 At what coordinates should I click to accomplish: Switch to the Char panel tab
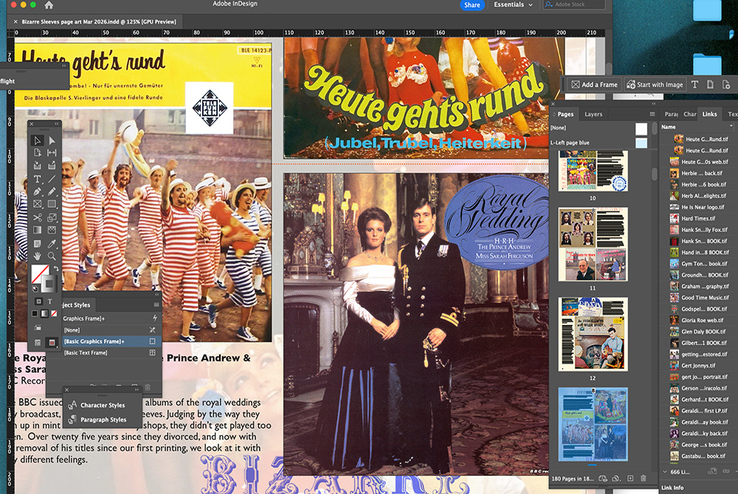690,114
